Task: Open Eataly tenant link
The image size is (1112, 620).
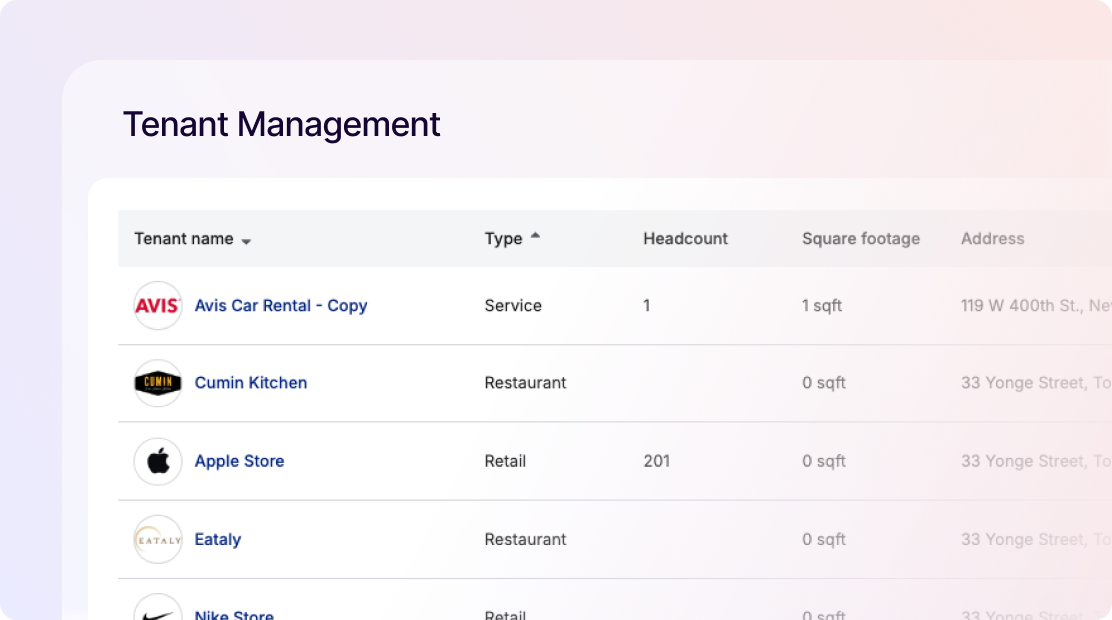Action: coord(217,539)
